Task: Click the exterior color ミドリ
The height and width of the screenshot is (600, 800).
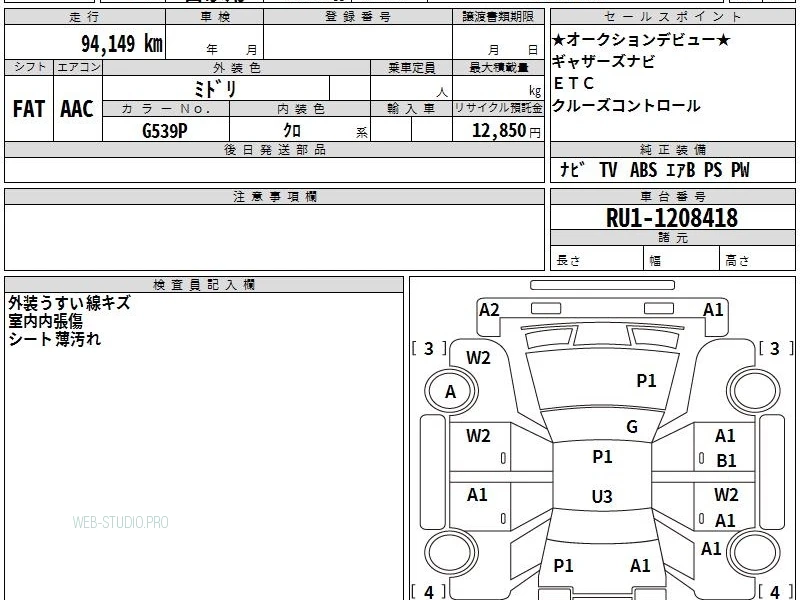Action: pyautogui.click(x=215, y=88)
